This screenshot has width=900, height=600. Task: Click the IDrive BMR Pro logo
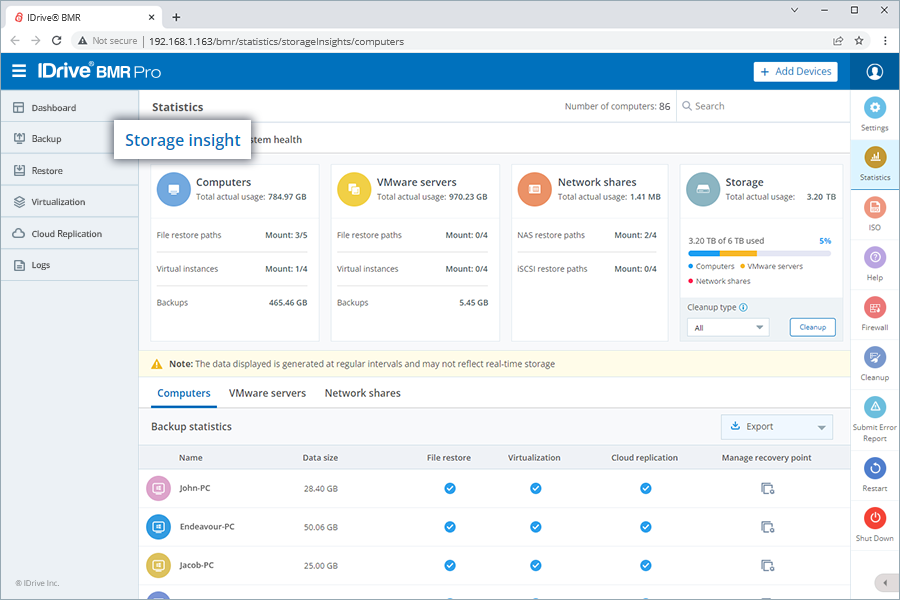(x=99, y=71)
